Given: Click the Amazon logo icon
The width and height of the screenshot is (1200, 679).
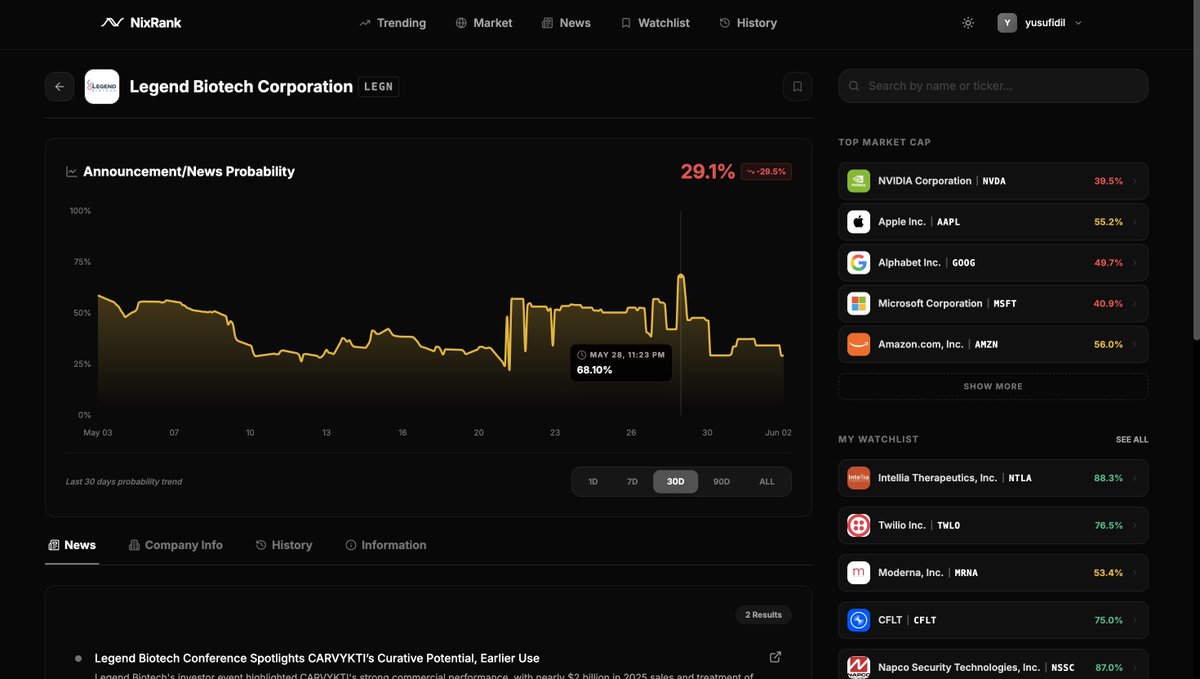Looking at the screenshot, I should coord(858,344).
